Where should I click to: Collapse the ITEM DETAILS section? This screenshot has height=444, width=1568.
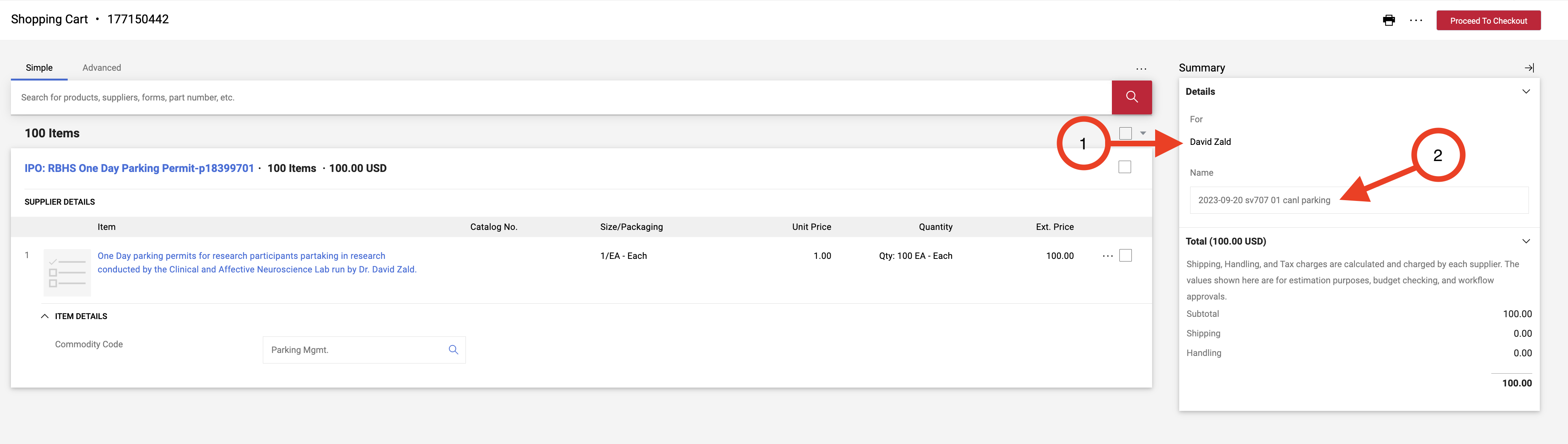(x=44, y=316)
